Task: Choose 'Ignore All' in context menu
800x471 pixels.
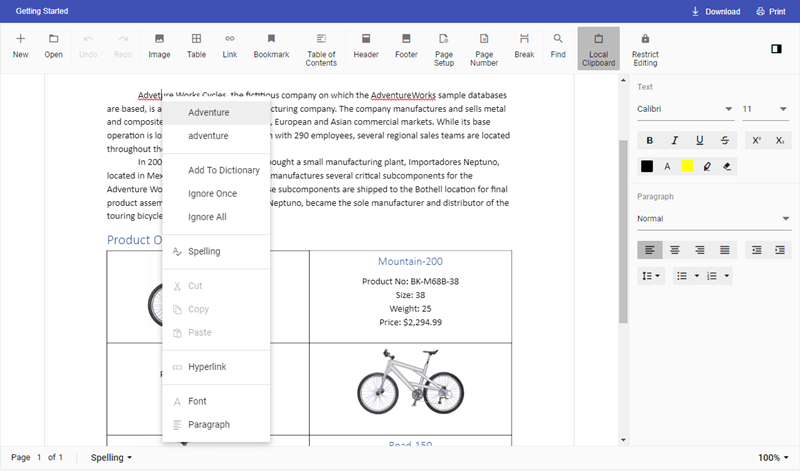Action: [207, 217]
